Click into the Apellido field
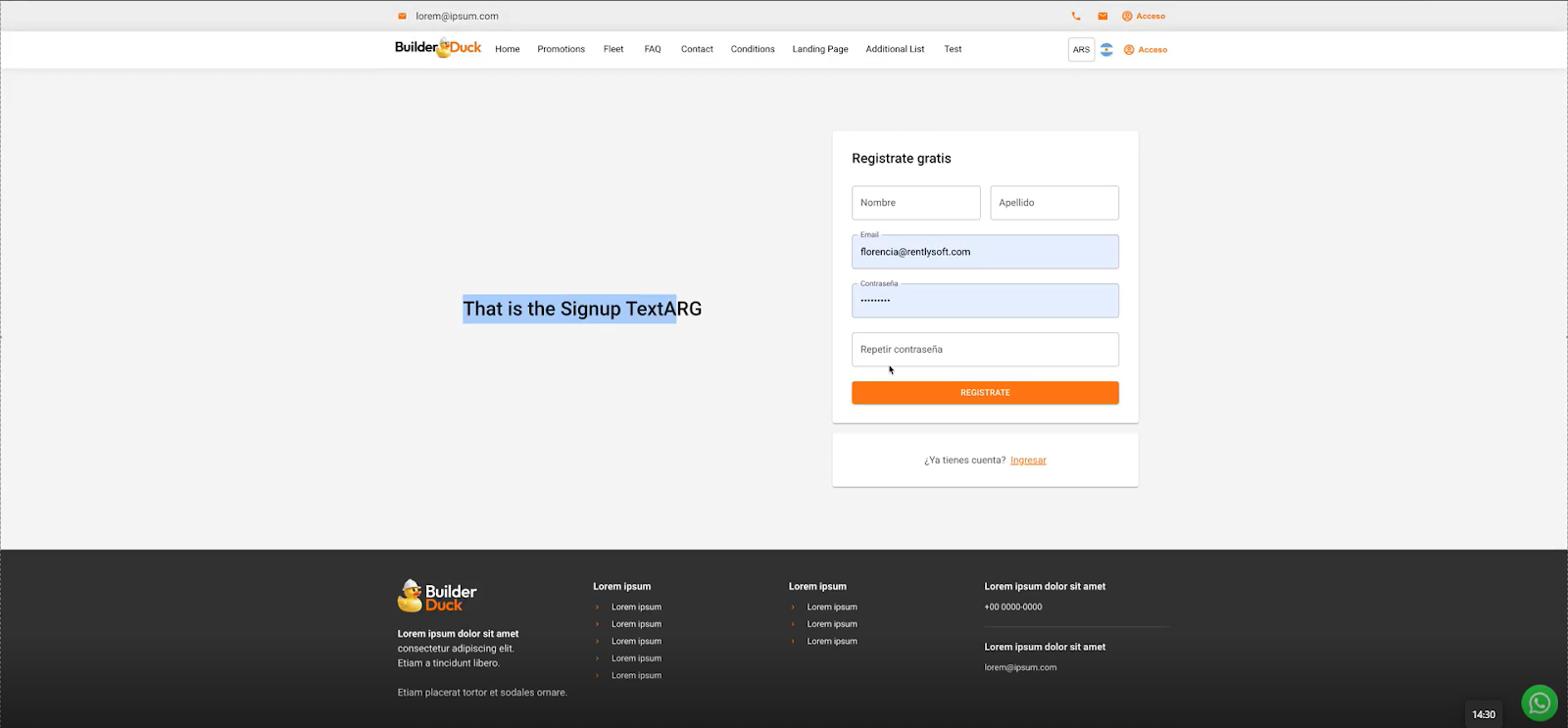 pos(1053,203)
